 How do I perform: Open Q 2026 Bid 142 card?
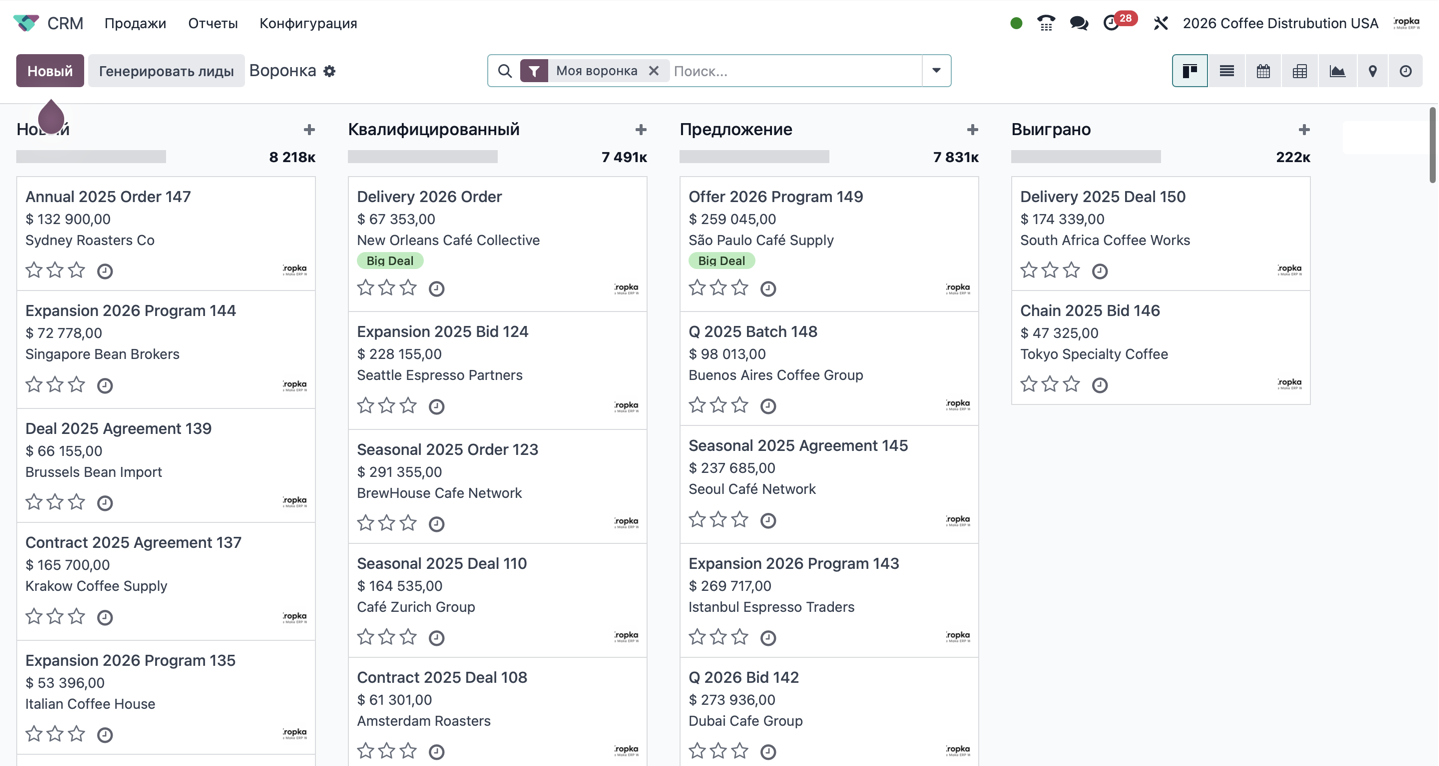point(829,712)
